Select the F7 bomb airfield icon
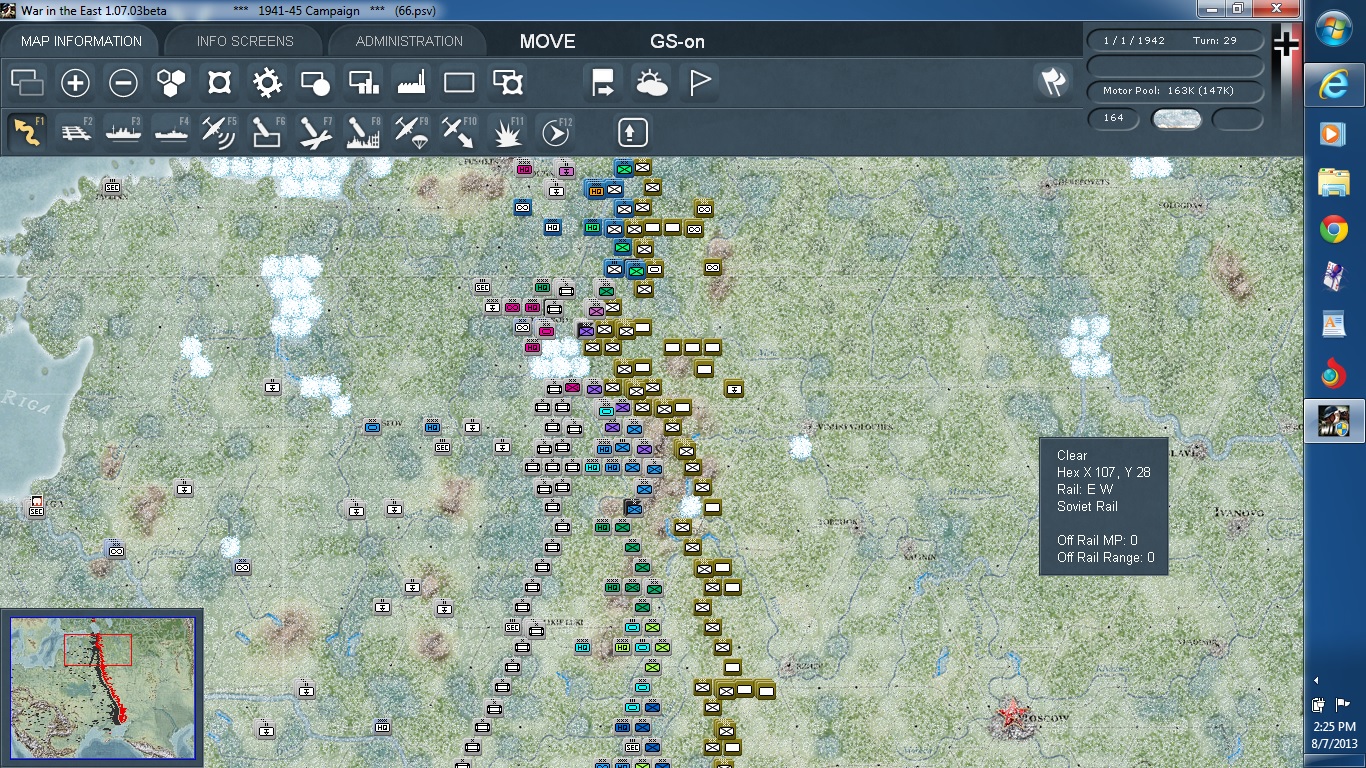1366x768 pixels. click(x=315, y=131)
